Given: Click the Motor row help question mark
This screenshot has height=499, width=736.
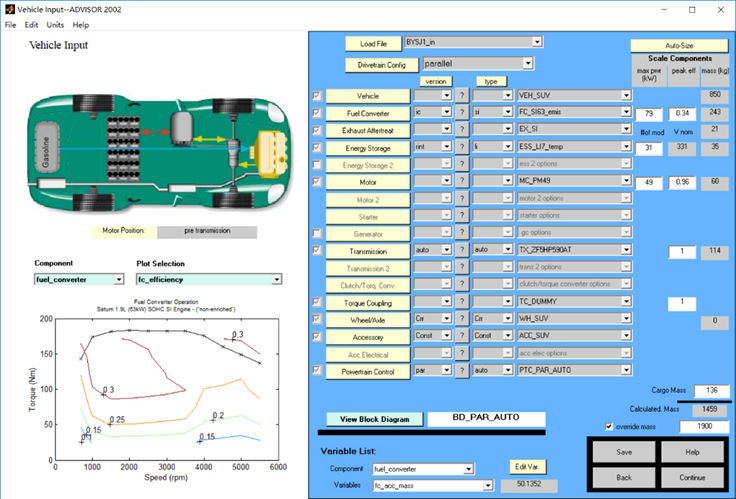Looking at the screenshot, I should pyautogui.click(x=463, y=182).
